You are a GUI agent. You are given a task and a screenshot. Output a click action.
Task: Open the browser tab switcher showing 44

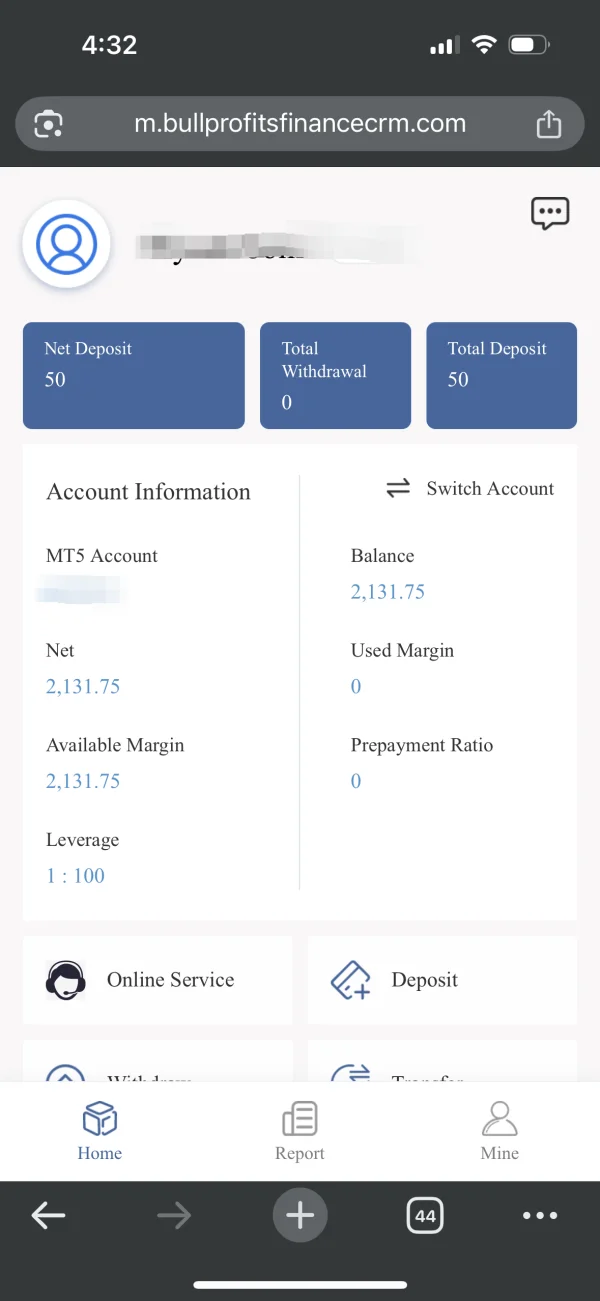[x=425, y=1216]
